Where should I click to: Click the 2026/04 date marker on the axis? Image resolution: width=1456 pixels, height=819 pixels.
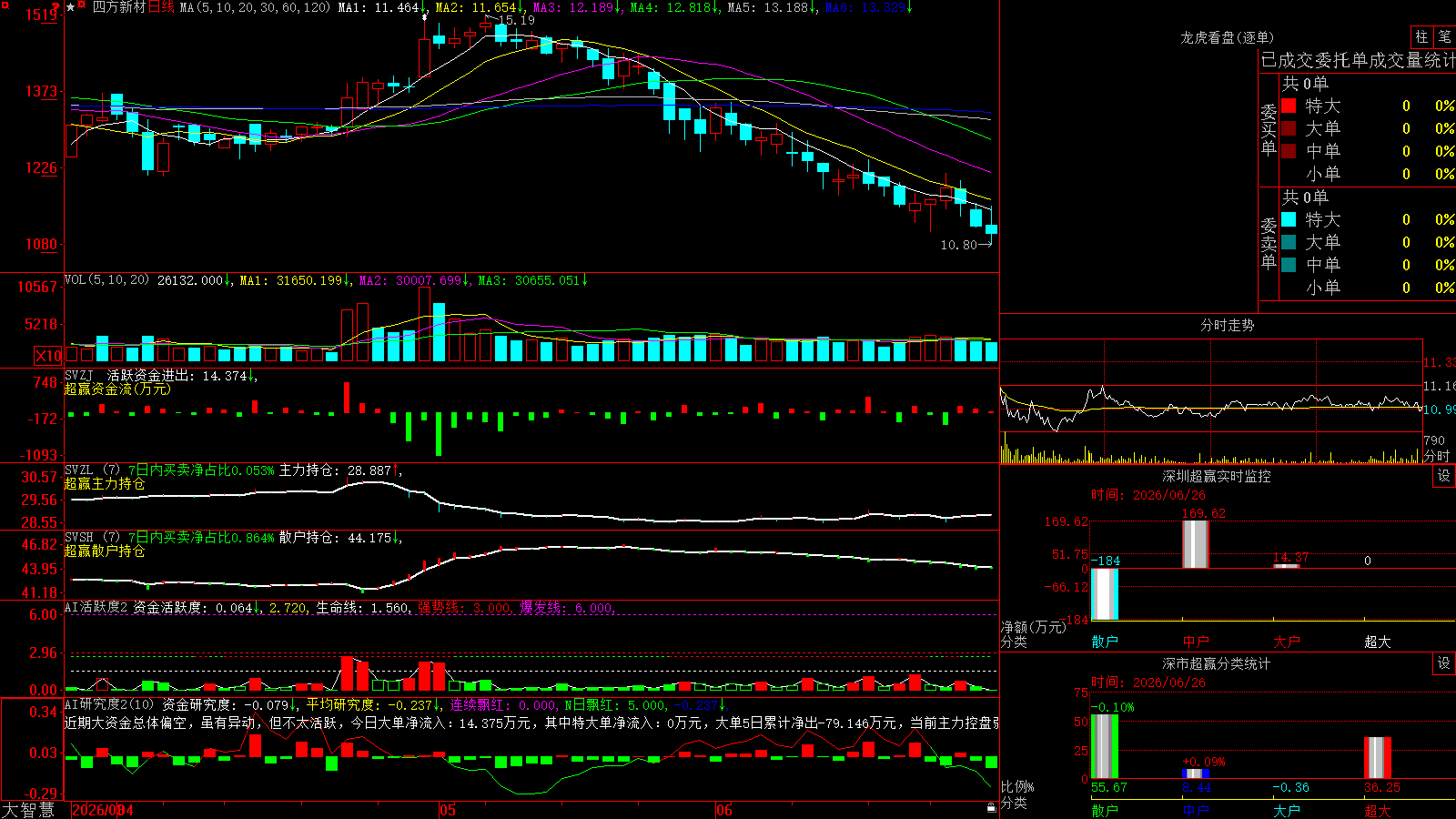(x=102, y=810)
